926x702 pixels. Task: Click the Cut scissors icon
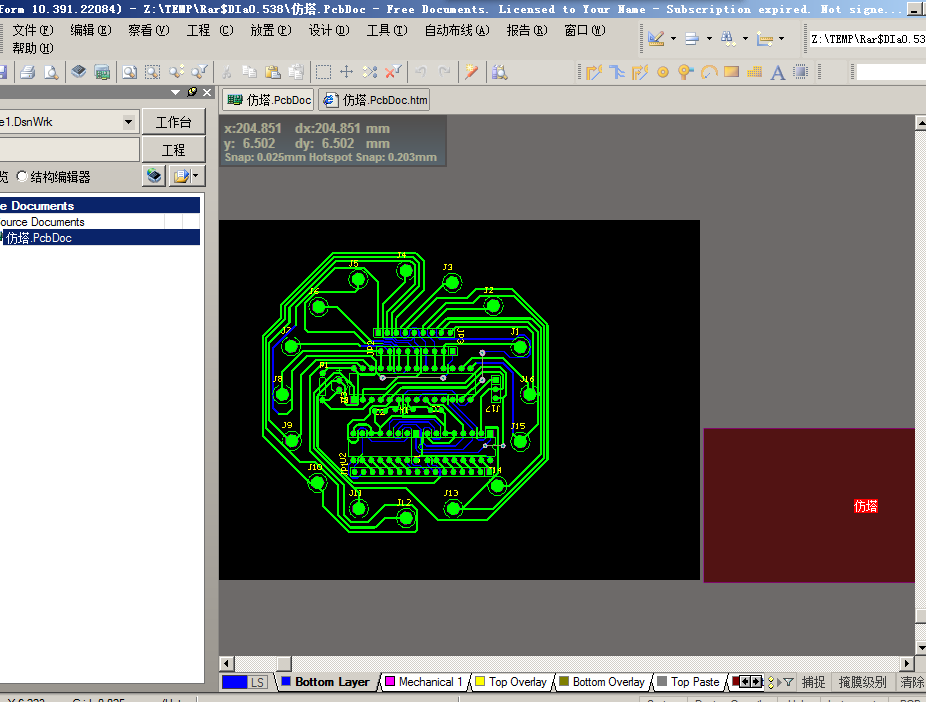(x=226, y=72)
